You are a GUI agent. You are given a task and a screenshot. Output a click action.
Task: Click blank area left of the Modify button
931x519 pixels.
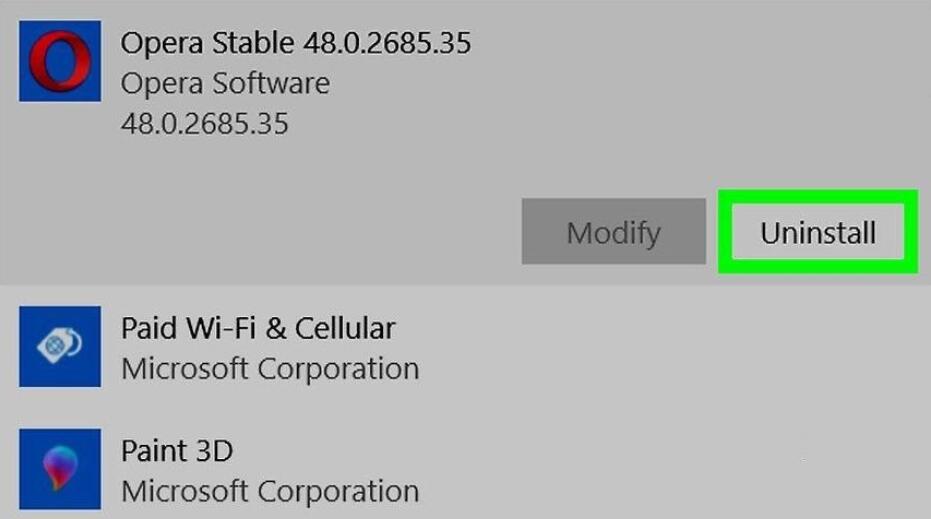pyautogui.click(x=300, y=233)
